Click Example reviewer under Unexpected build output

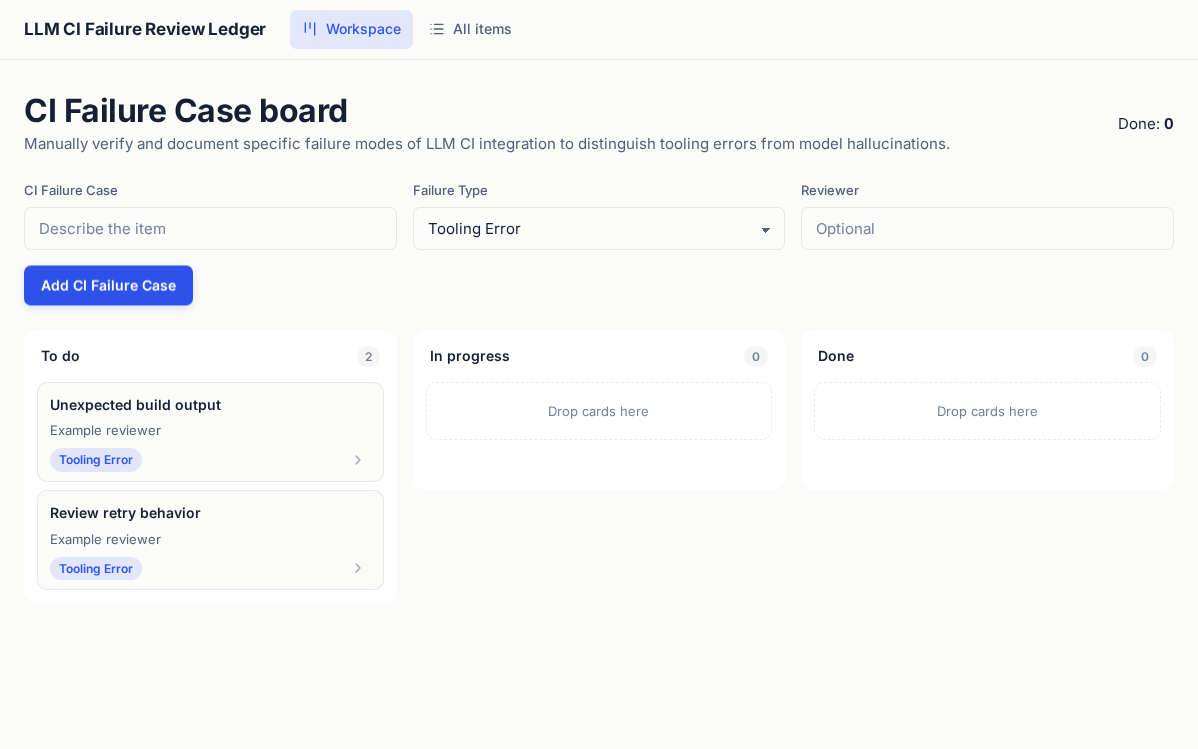pyautogui.click(x=105, y=430)
